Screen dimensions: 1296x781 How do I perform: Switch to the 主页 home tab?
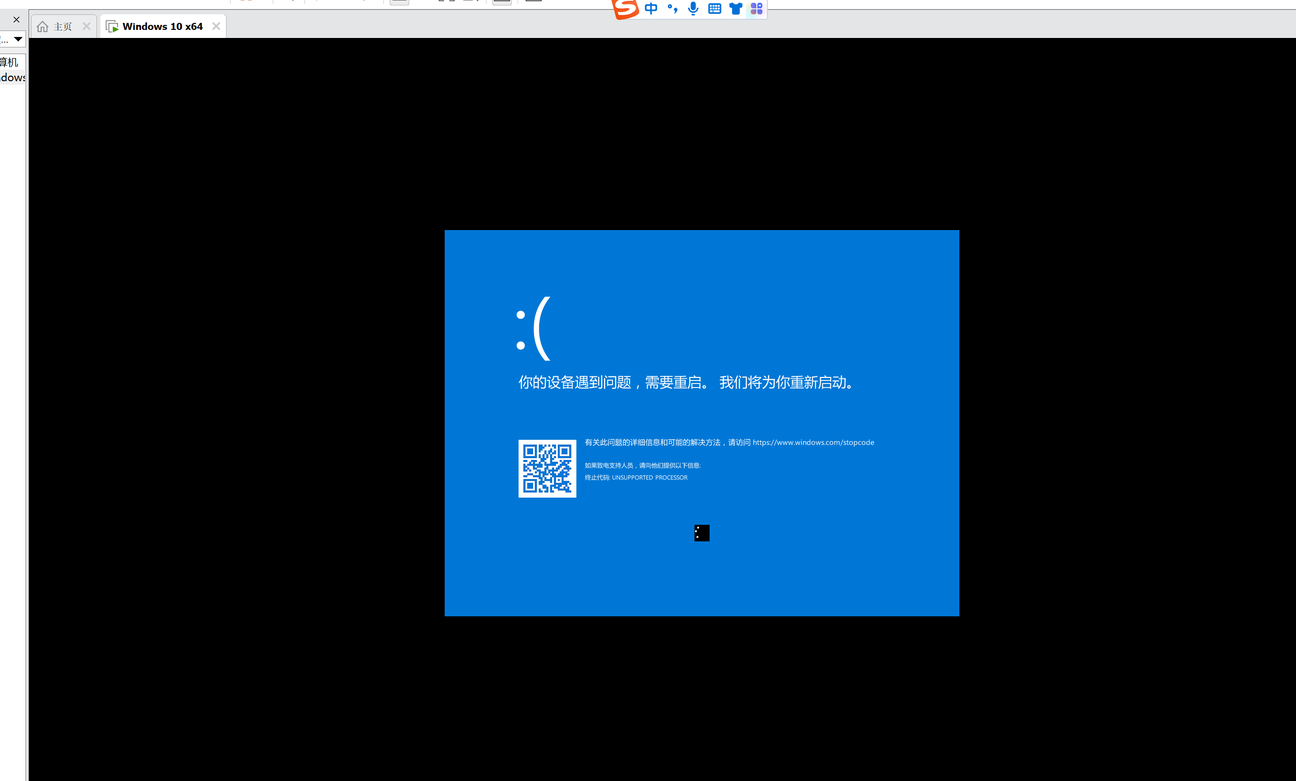[x=63, y=26]
